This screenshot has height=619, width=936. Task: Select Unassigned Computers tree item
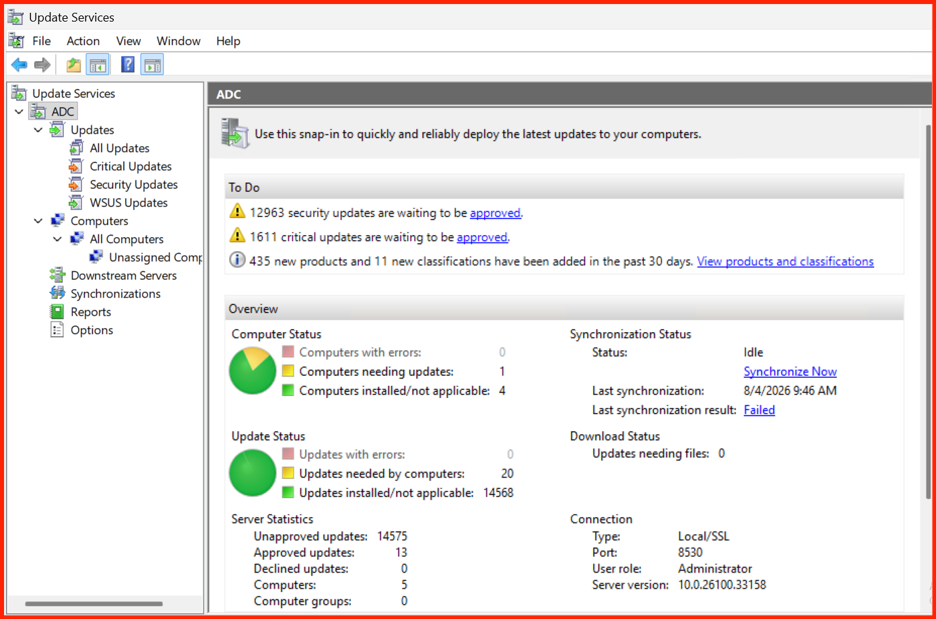pos(155,257)
